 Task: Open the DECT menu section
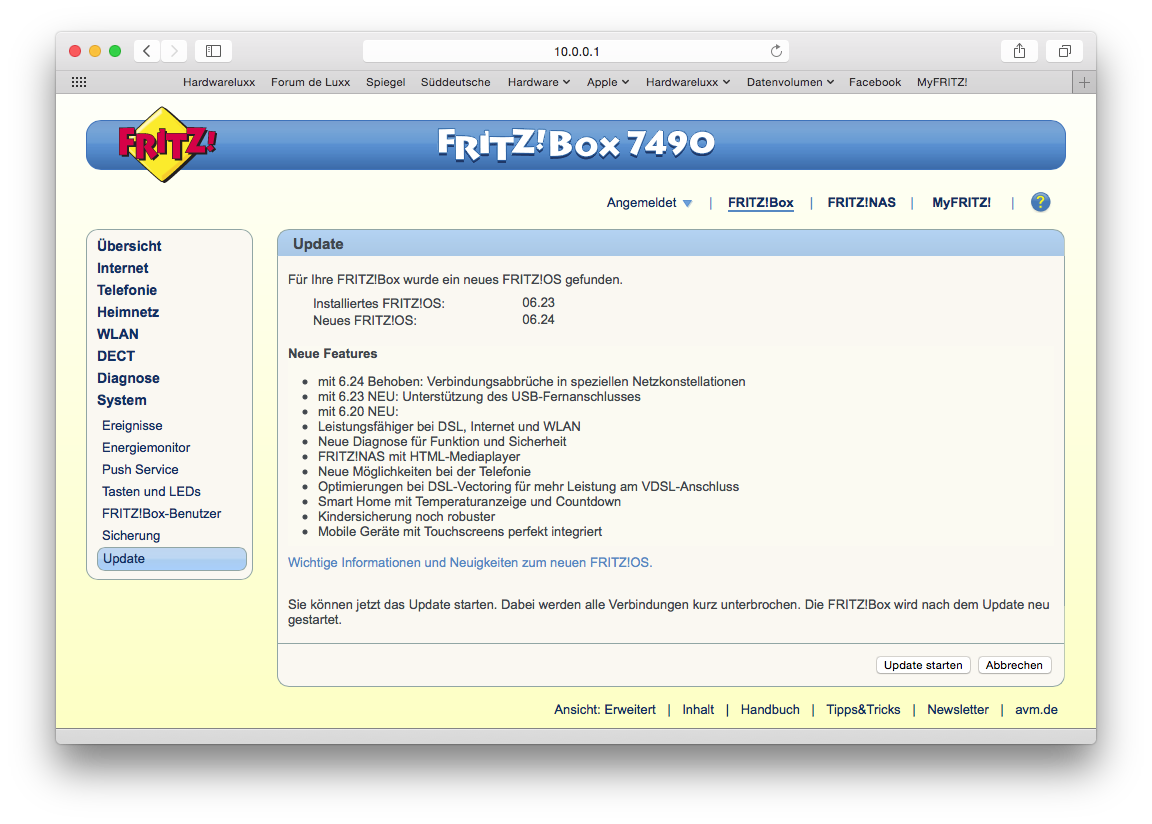click(x=116, y=356)
